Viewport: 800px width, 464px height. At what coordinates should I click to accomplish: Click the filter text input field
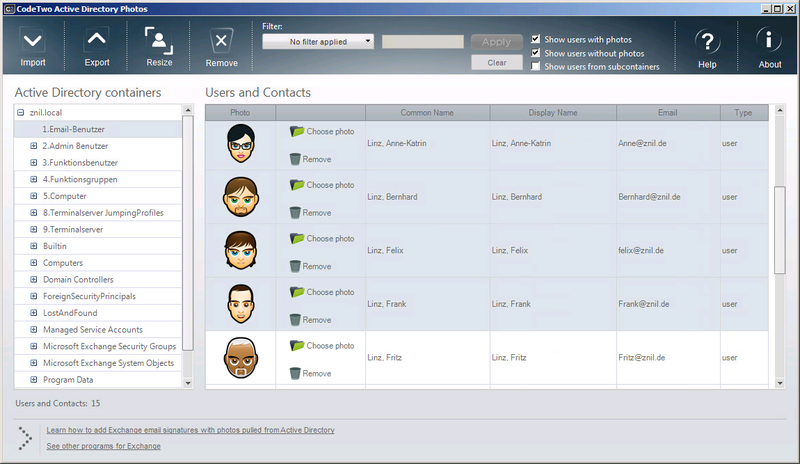(x=422, y=42)
